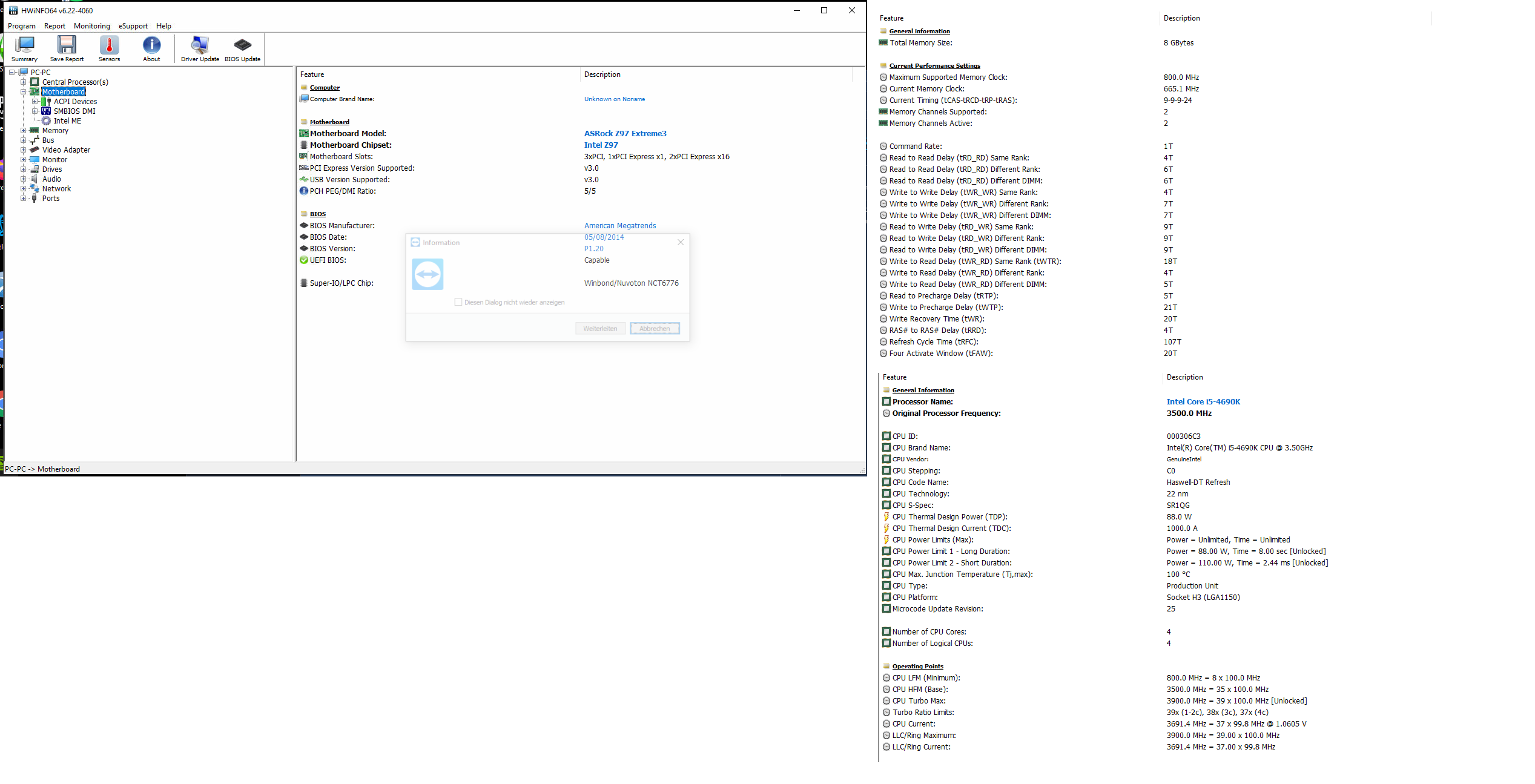Screen dimensions: 1535x784
Task: Expand the Memory tree node
Action: (x=24, y=131)
